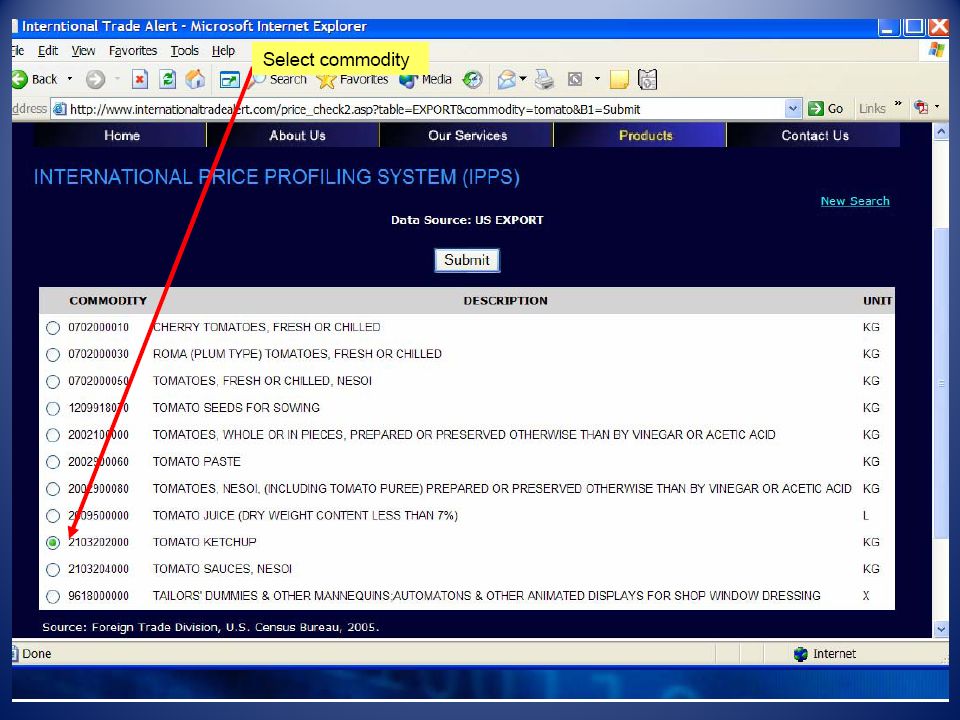Click the Forward arrow toolbar button
960x720 pixels.
pos(95,79)
